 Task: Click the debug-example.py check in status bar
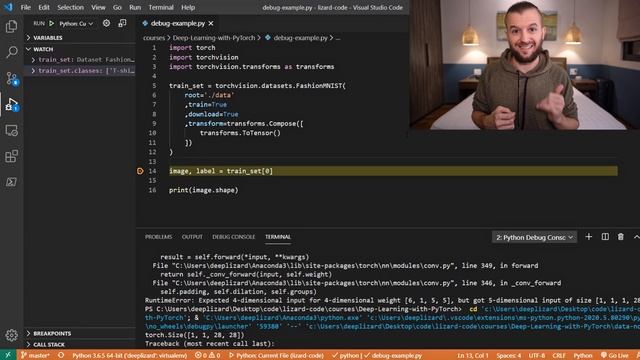coord(393,355)
